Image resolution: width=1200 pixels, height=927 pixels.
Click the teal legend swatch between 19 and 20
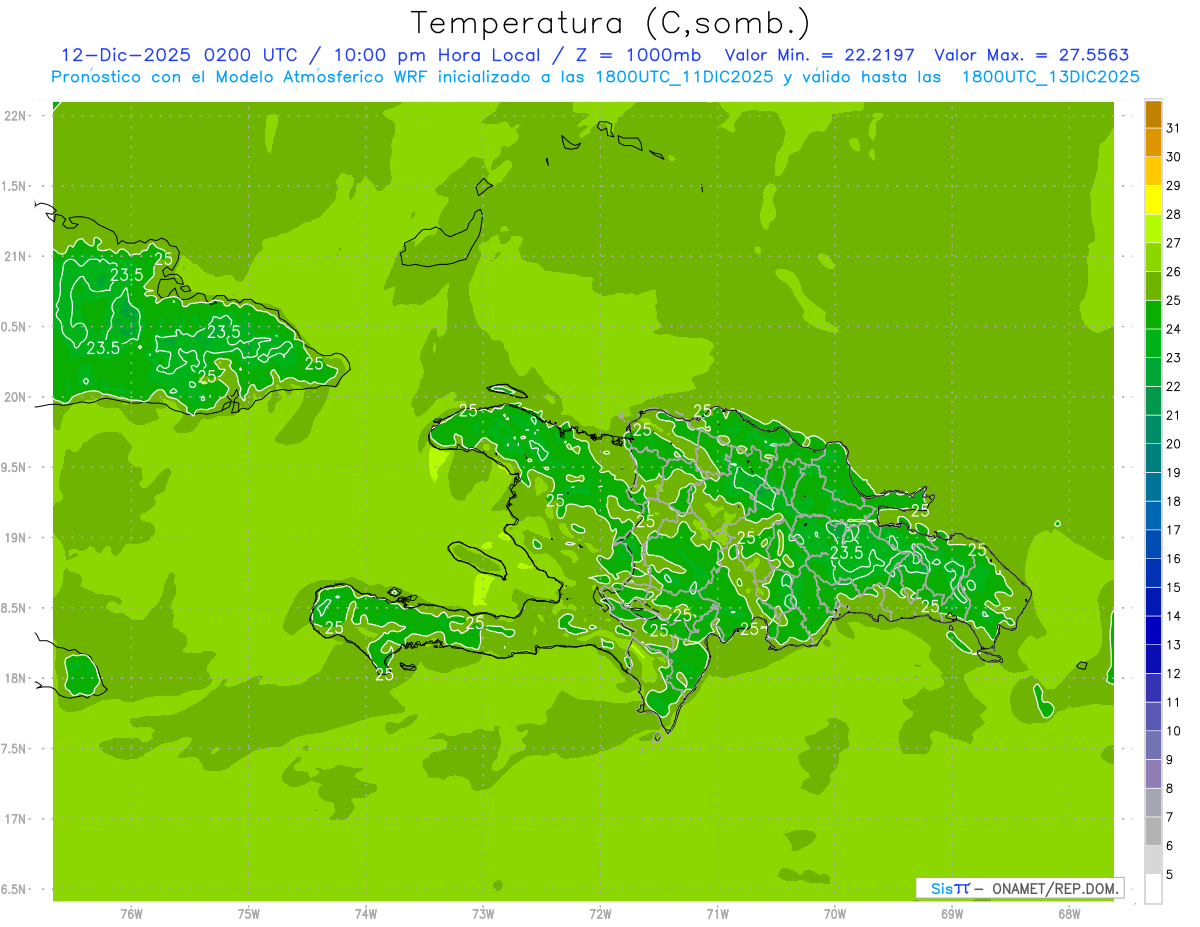(1153, 458)
